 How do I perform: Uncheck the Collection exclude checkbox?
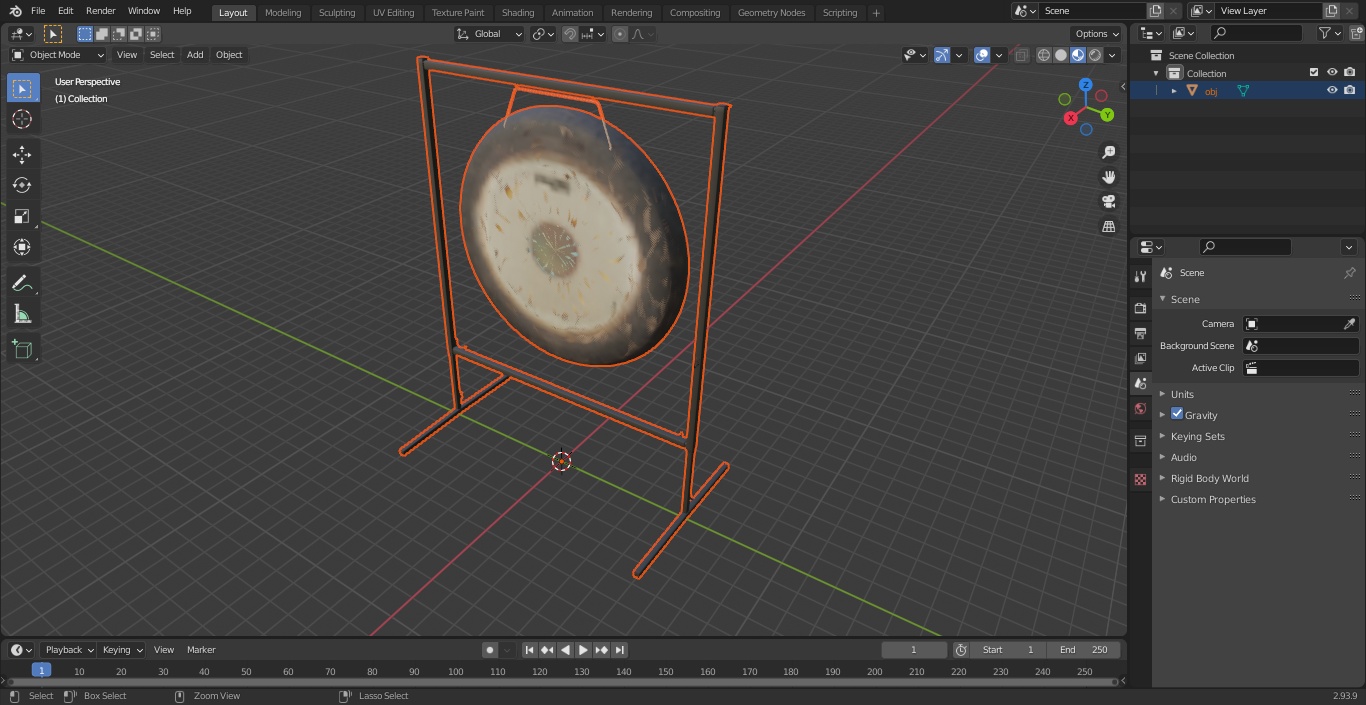click(x=1314, y=72)
